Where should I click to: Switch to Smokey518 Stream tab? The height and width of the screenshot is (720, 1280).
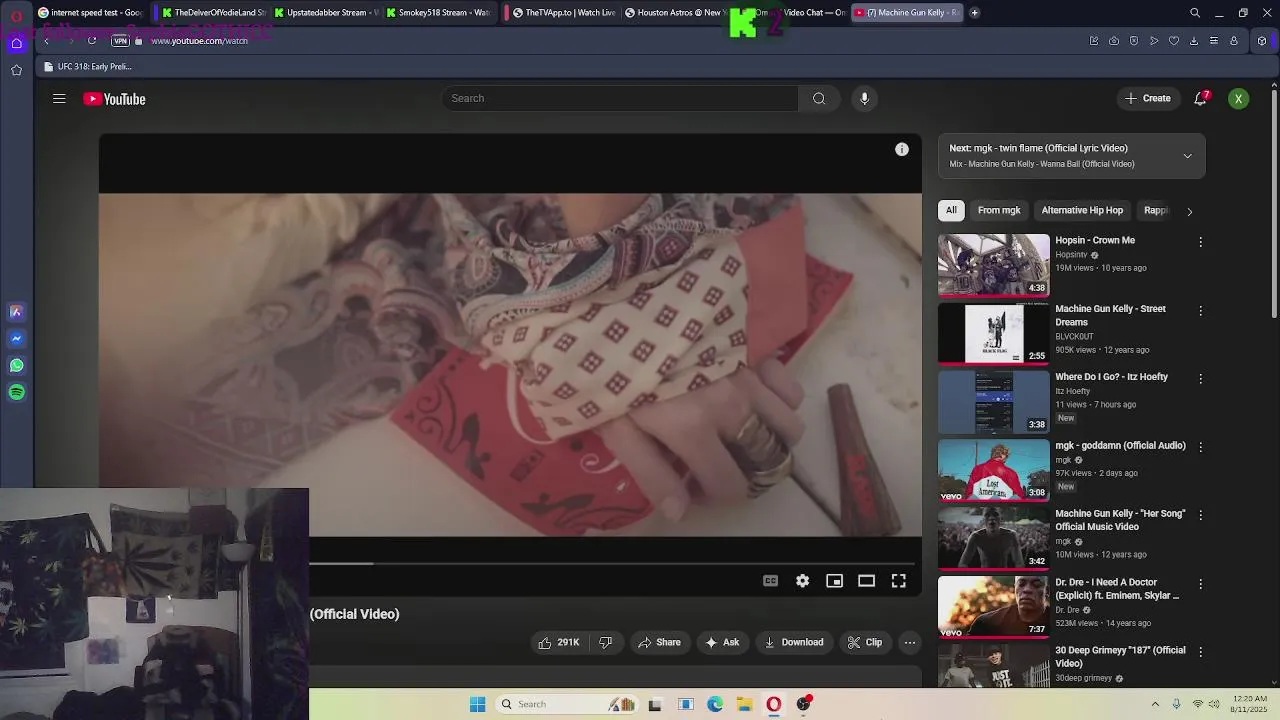coord(438,13)
